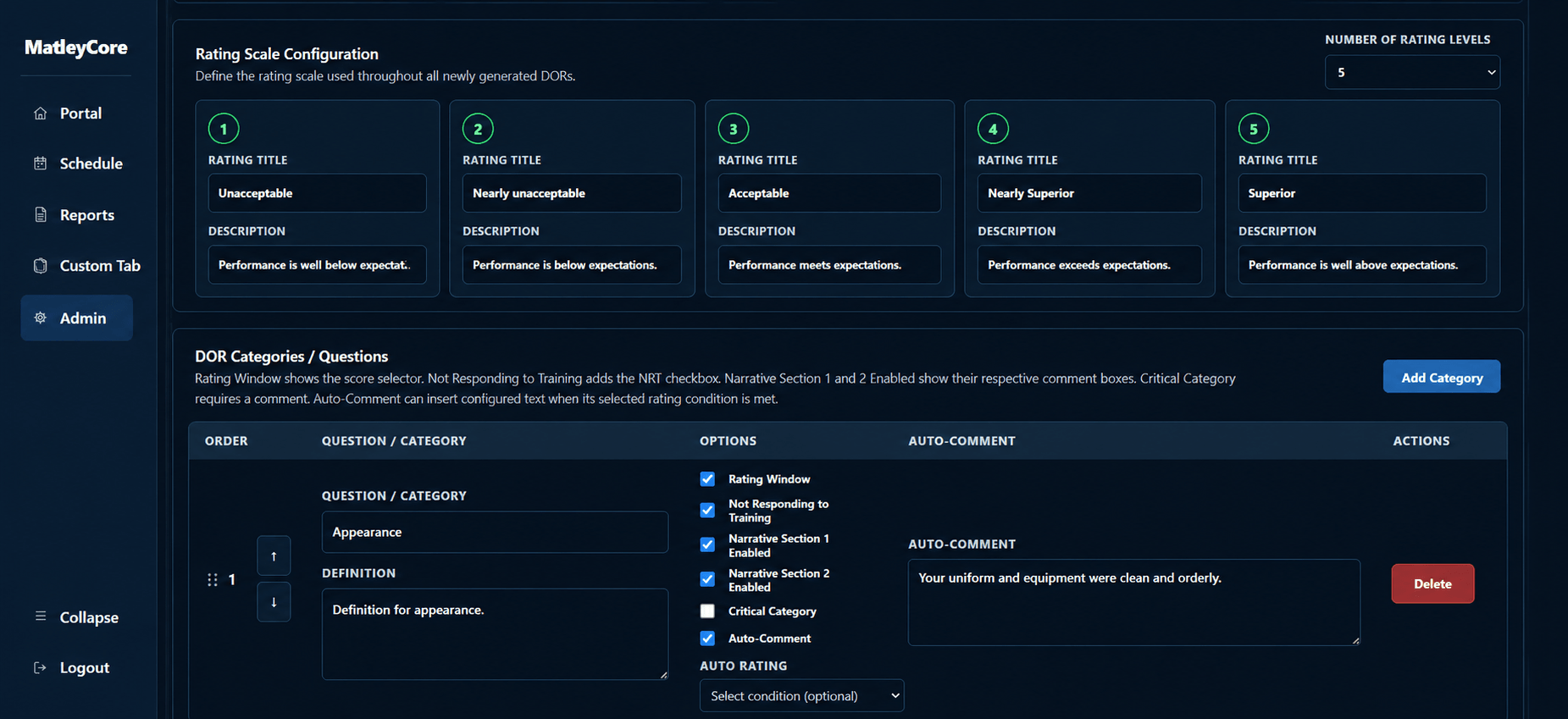1568x719 pixels.
Task: Click the Logout arrow icon
Action: pos(40,667)
